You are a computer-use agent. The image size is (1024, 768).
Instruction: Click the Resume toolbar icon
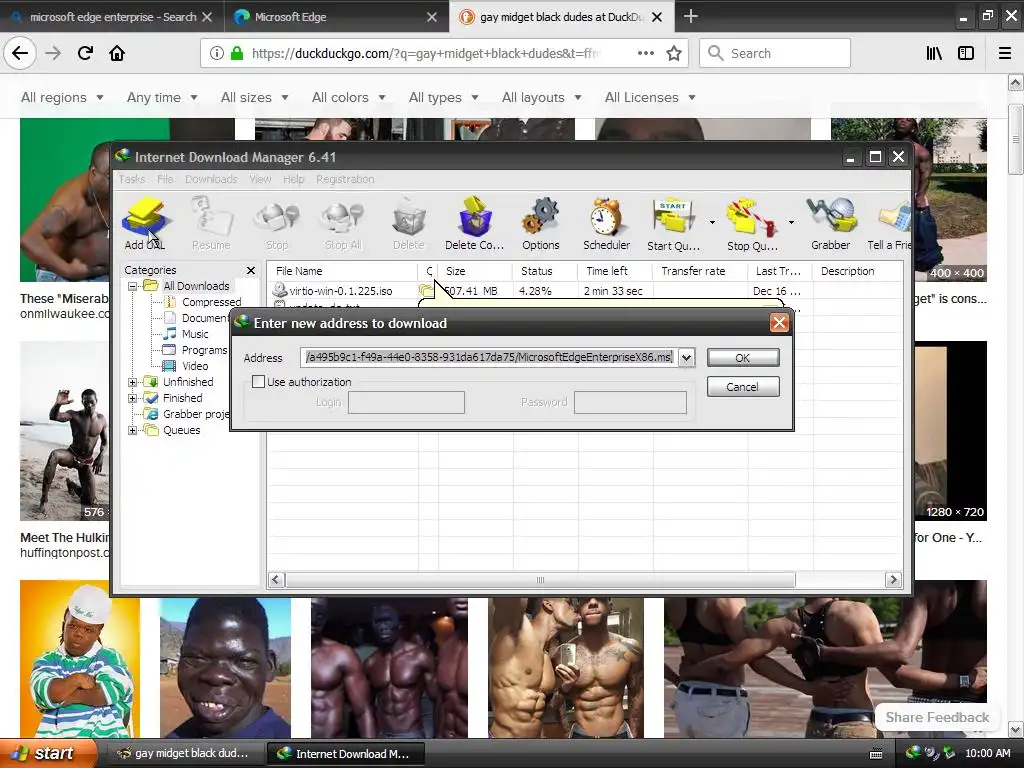click(211, 223)
